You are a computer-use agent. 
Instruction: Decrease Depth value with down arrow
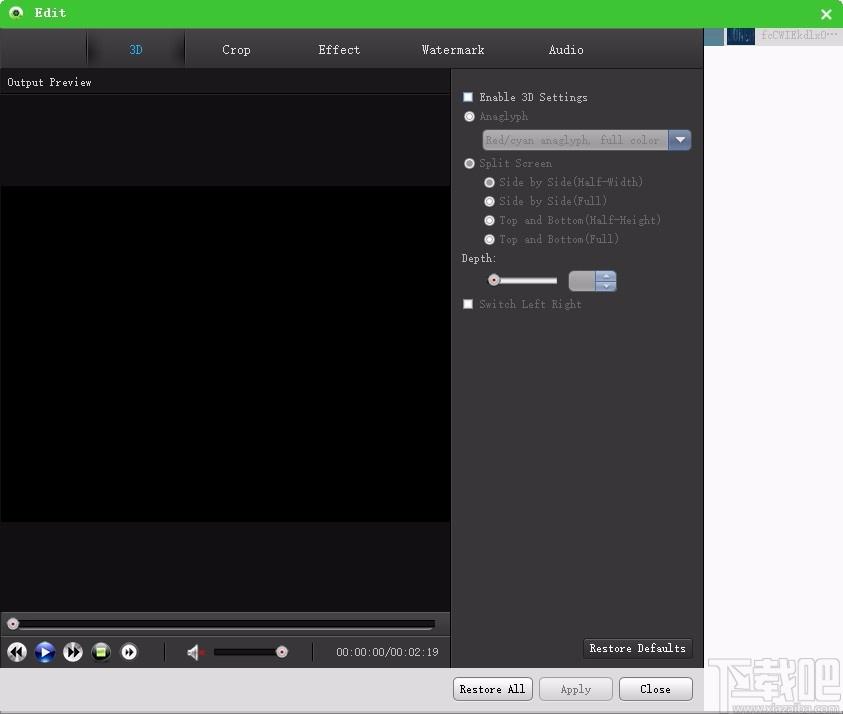click(x=606, y=286)
